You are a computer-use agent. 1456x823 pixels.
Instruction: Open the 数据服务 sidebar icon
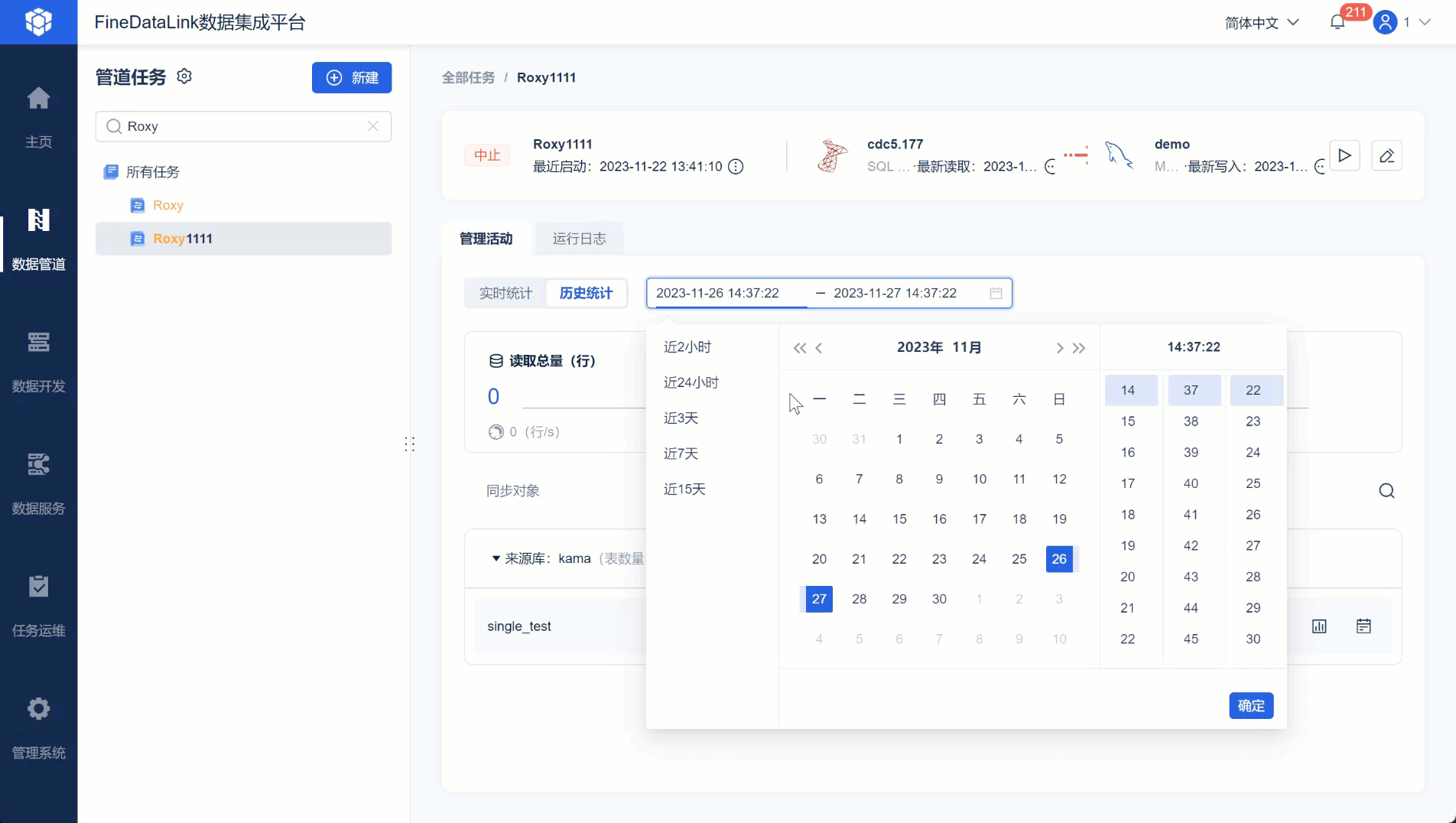[38, 464]
